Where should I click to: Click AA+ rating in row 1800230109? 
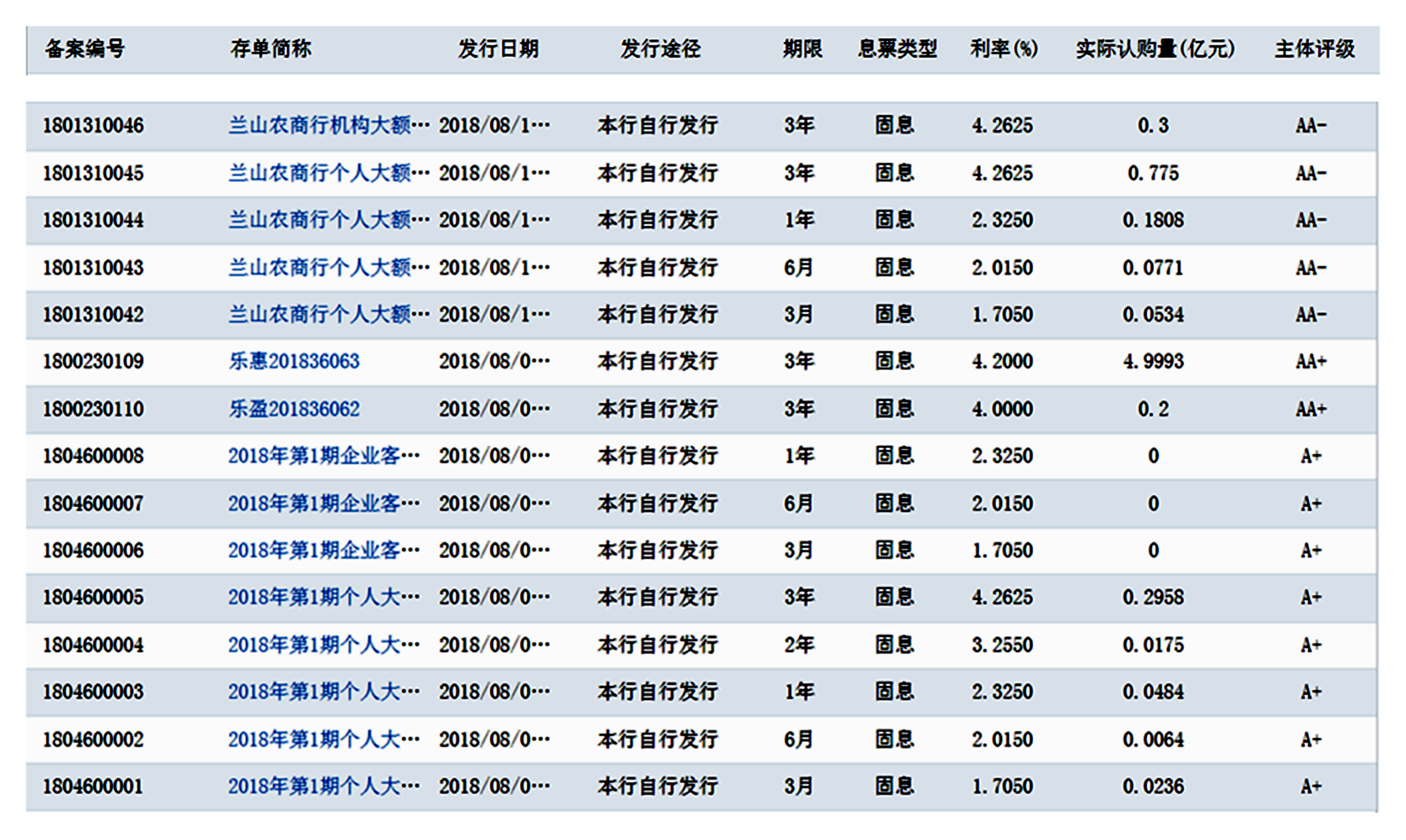pyautogui.click(x=1311, y=362)
